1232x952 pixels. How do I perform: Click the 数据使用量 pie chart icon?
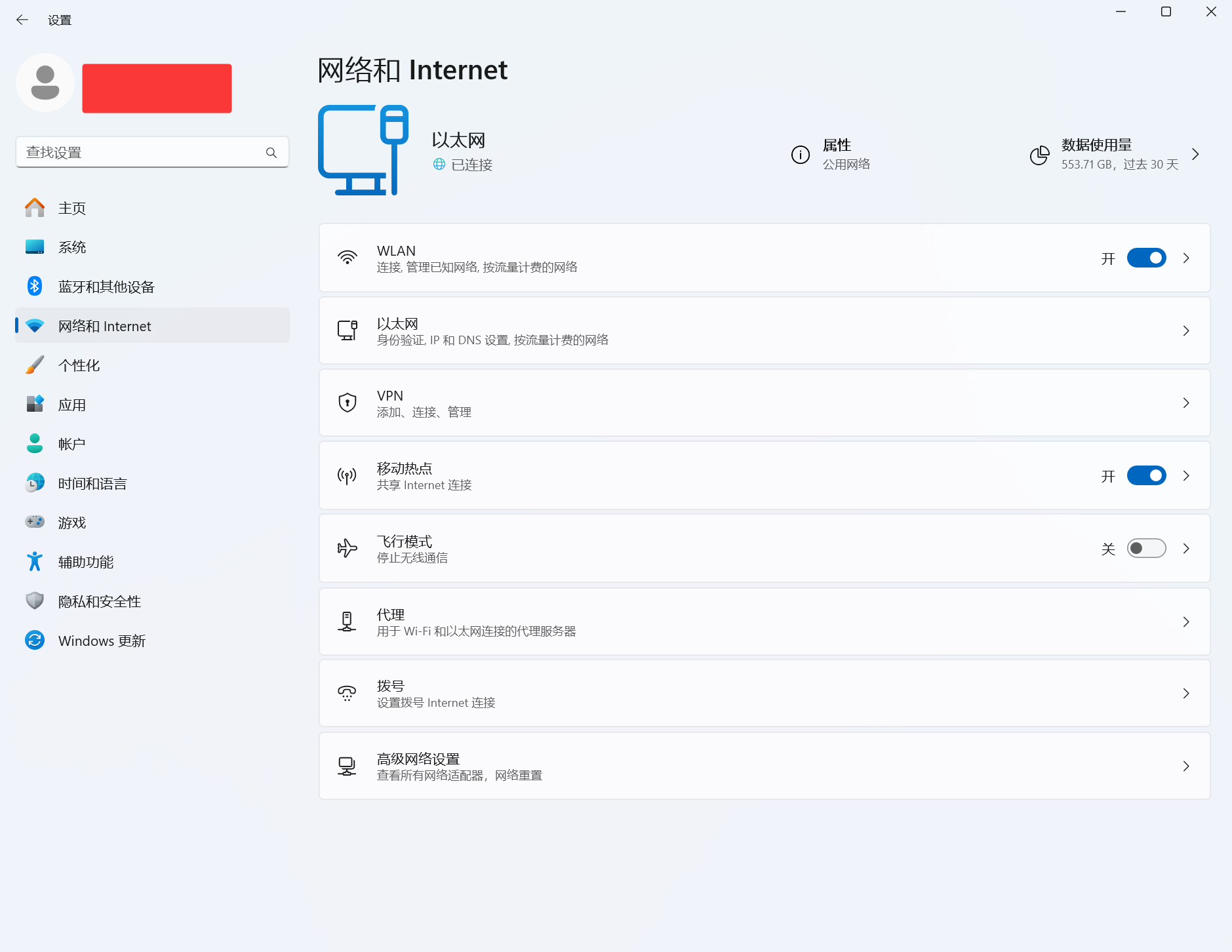(x=1039, y=155)
